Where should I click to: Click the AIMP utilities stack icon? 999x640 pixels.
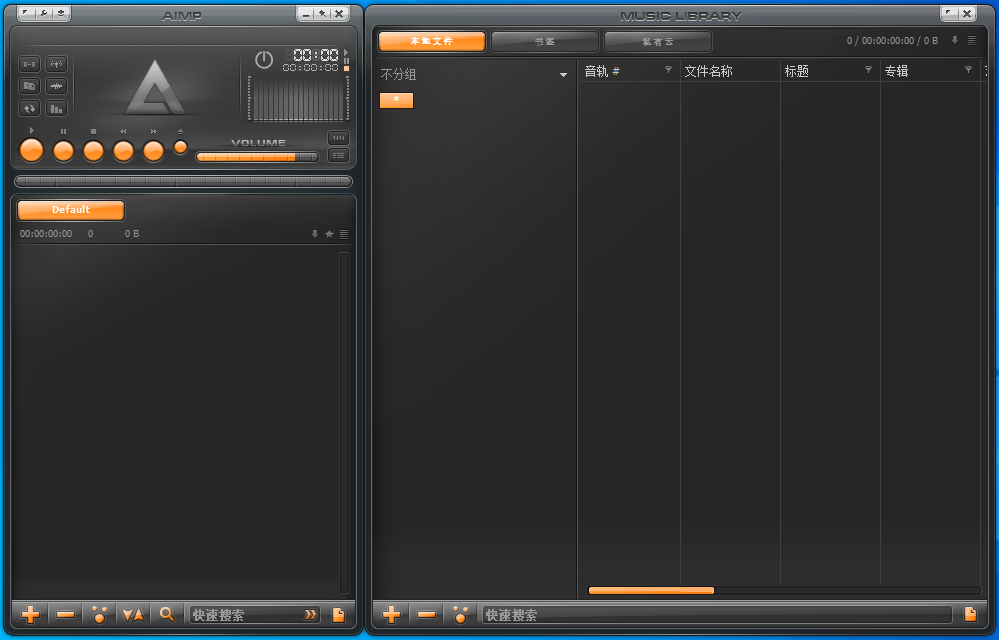coord(61,13)
